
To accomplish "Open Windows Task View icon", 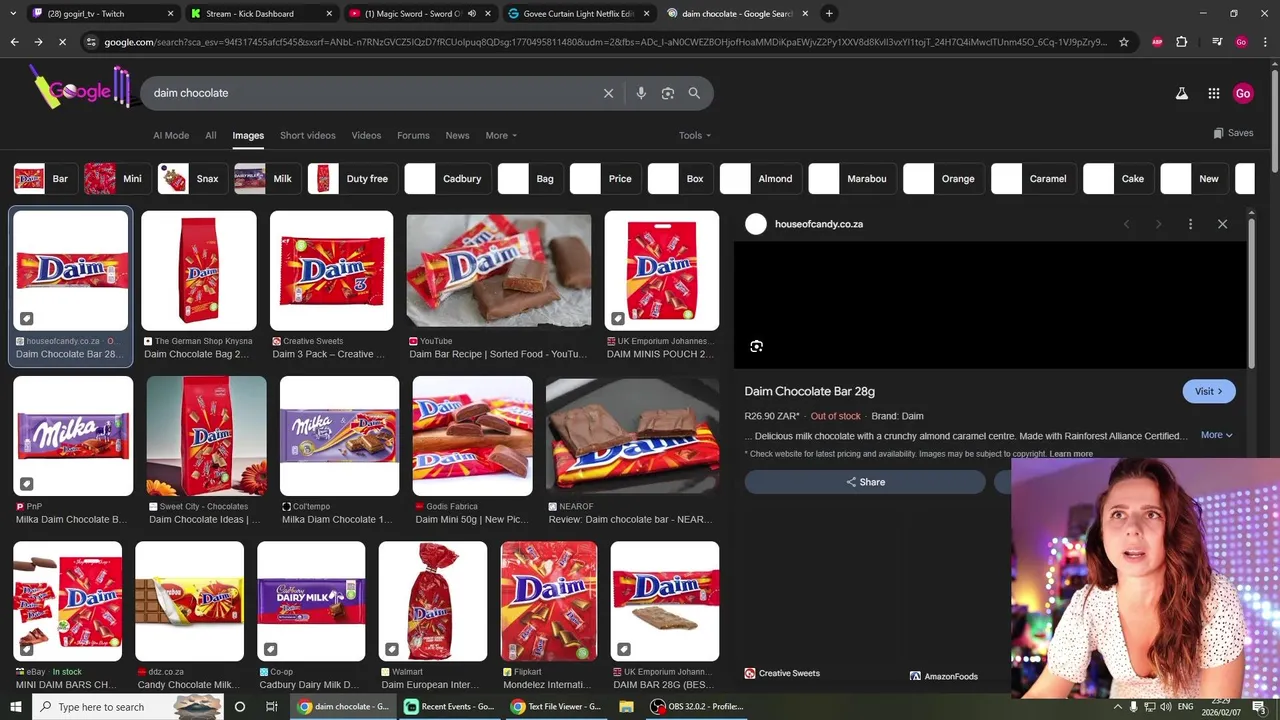I will click(271, 706).
